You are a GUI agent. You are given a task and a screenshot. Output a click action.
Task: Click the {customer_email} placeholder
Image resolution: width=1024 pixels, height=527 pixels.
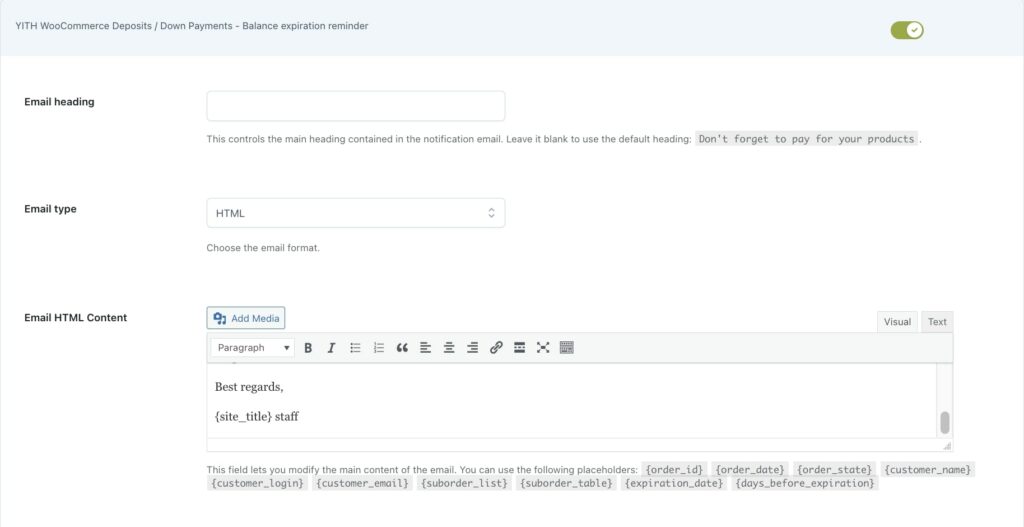coord(362,483)
